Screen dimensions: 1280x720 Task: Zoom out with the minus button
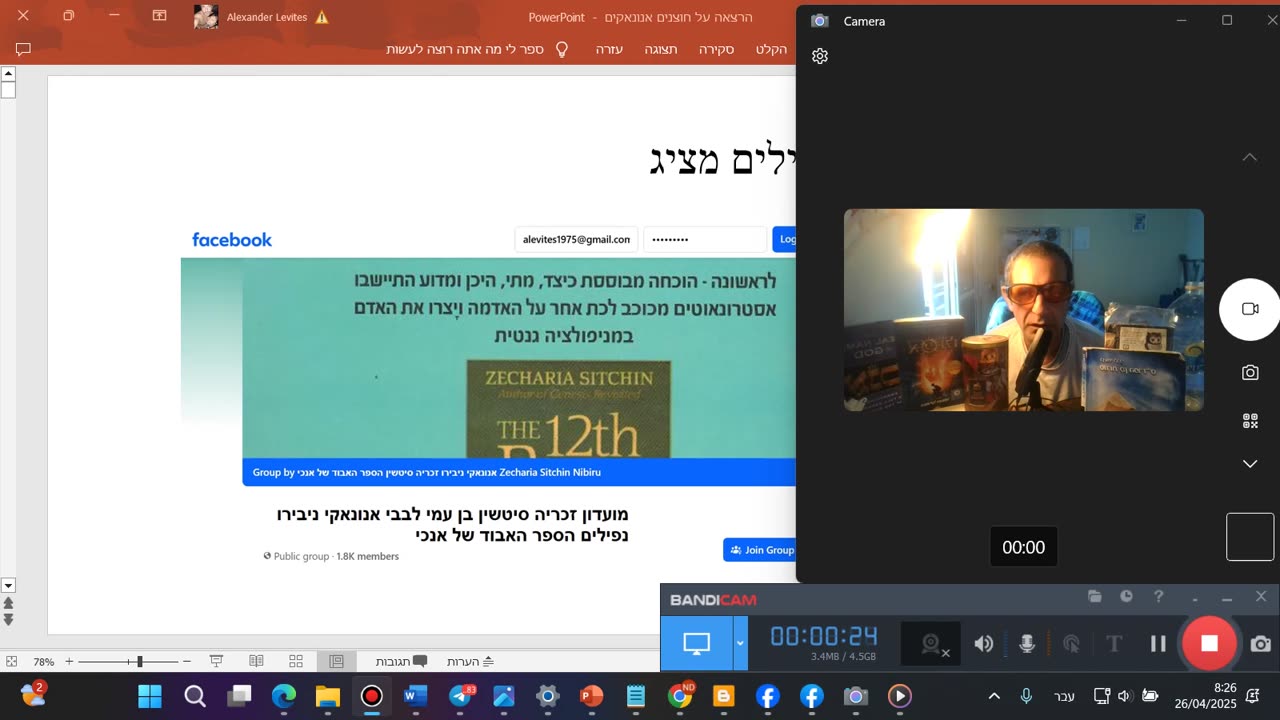[x=186, y=661]
